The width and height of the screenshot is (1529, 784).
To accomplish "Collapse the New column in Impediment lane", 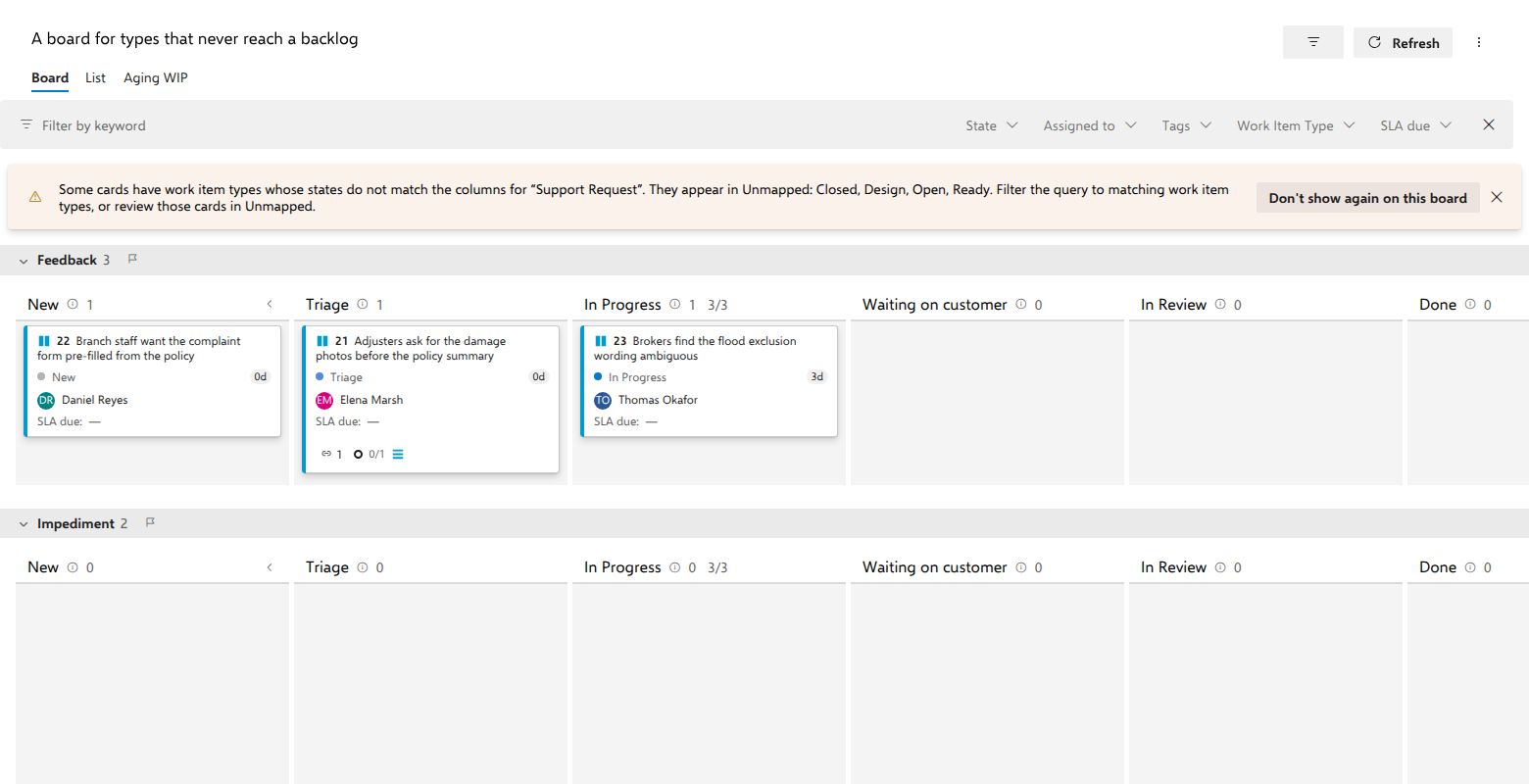I will (270, 567).
